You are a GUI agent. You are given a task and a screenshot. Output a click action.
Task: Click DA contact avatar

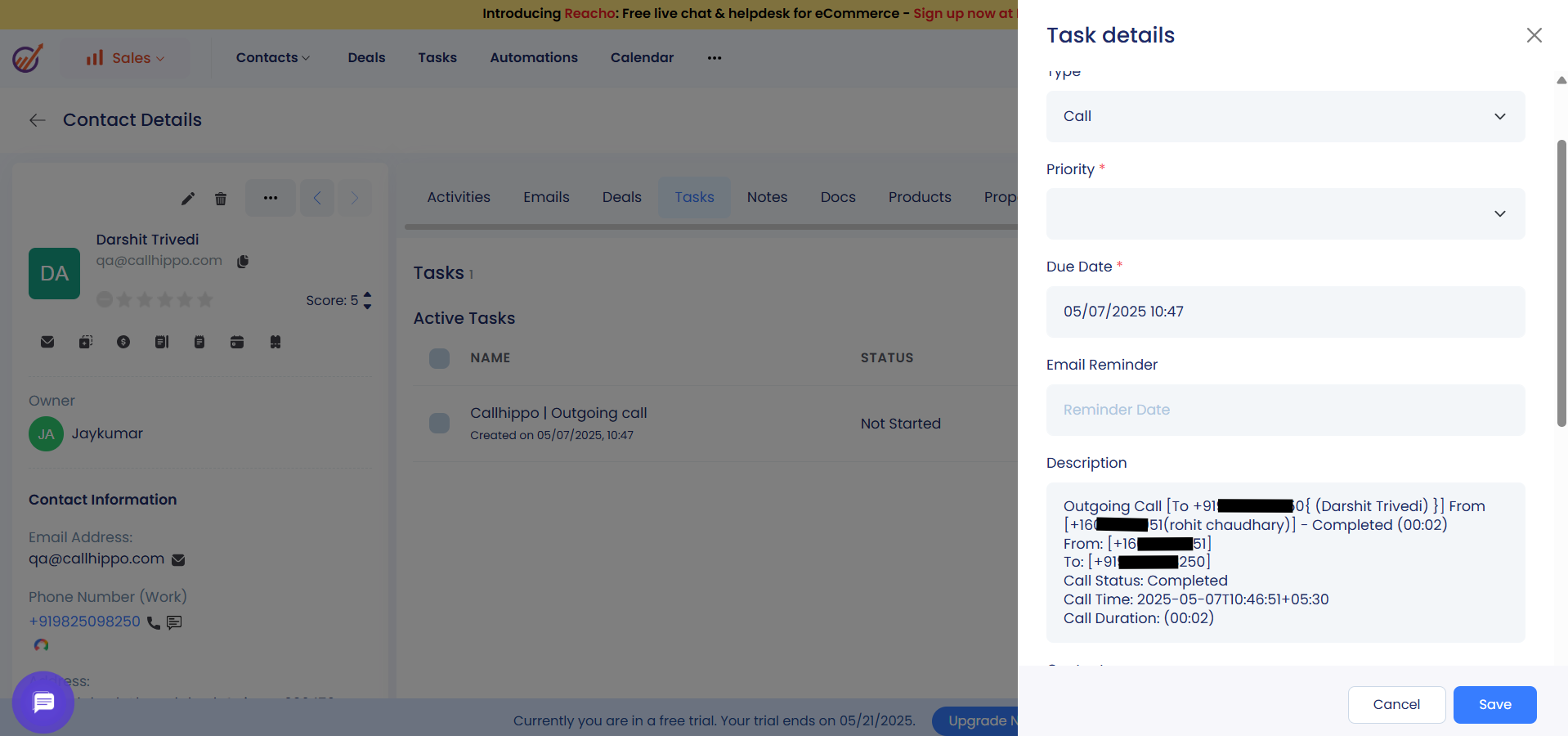tap(54, 273)
